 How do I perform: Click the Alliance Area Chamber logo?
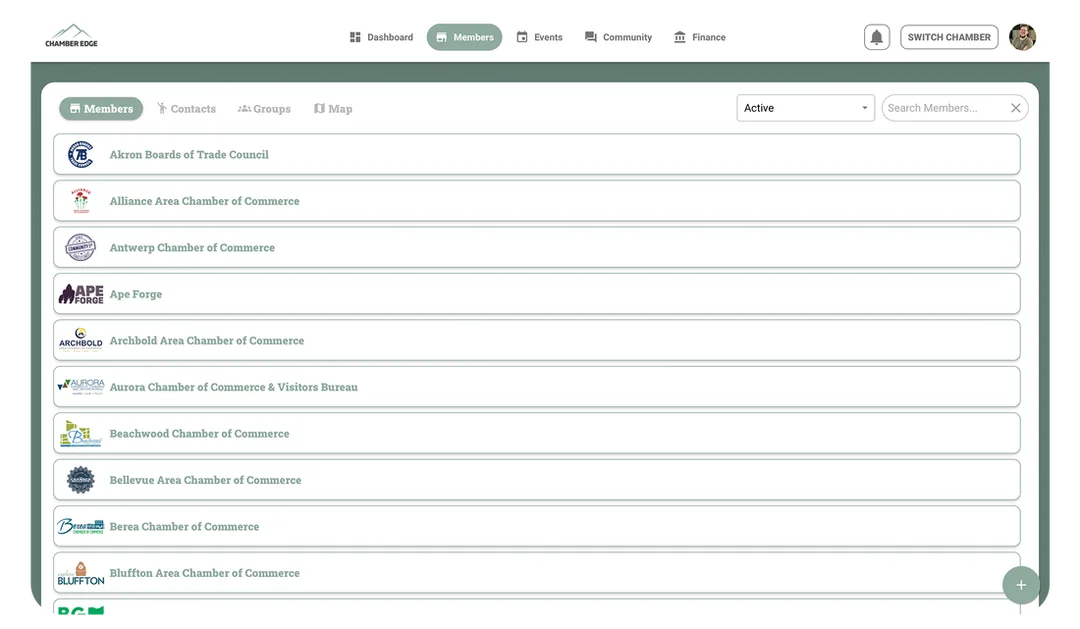[81, 200]
